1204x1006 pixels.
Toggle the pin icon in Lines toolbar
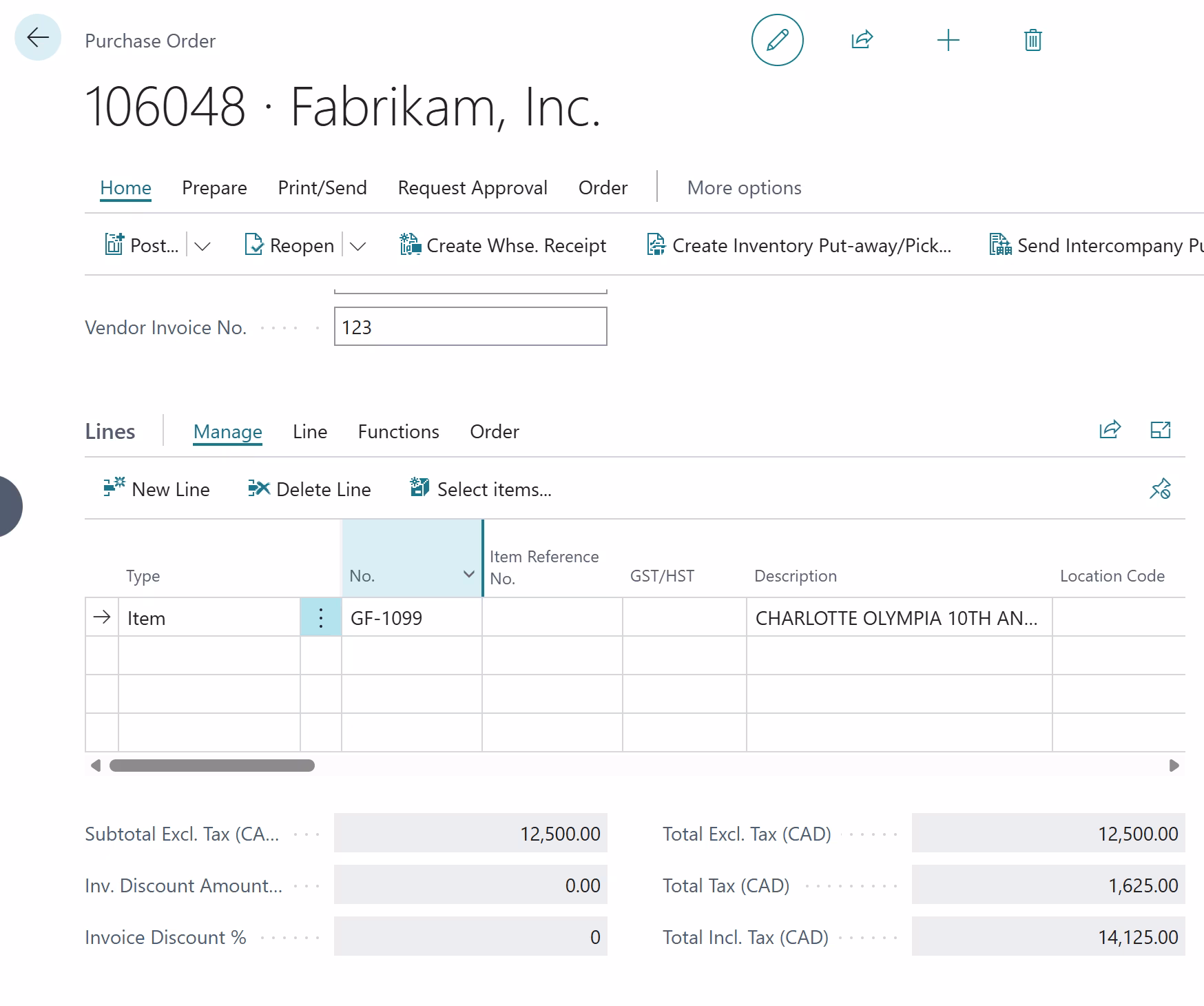[1160, 489]
